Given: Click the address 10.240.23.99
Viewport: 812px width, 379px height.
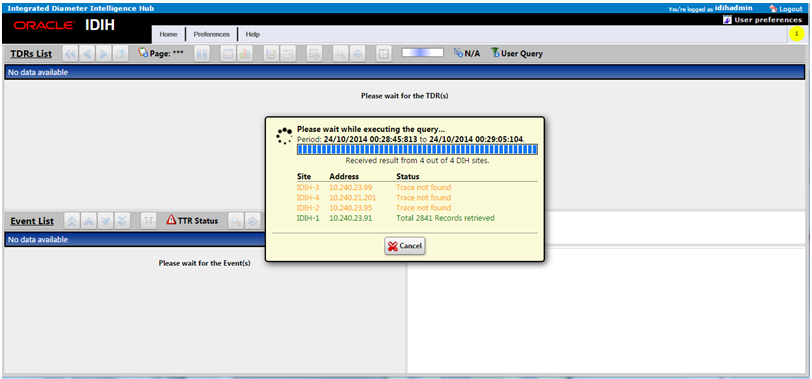Looking at the screenshot, I should click(351, 187).
